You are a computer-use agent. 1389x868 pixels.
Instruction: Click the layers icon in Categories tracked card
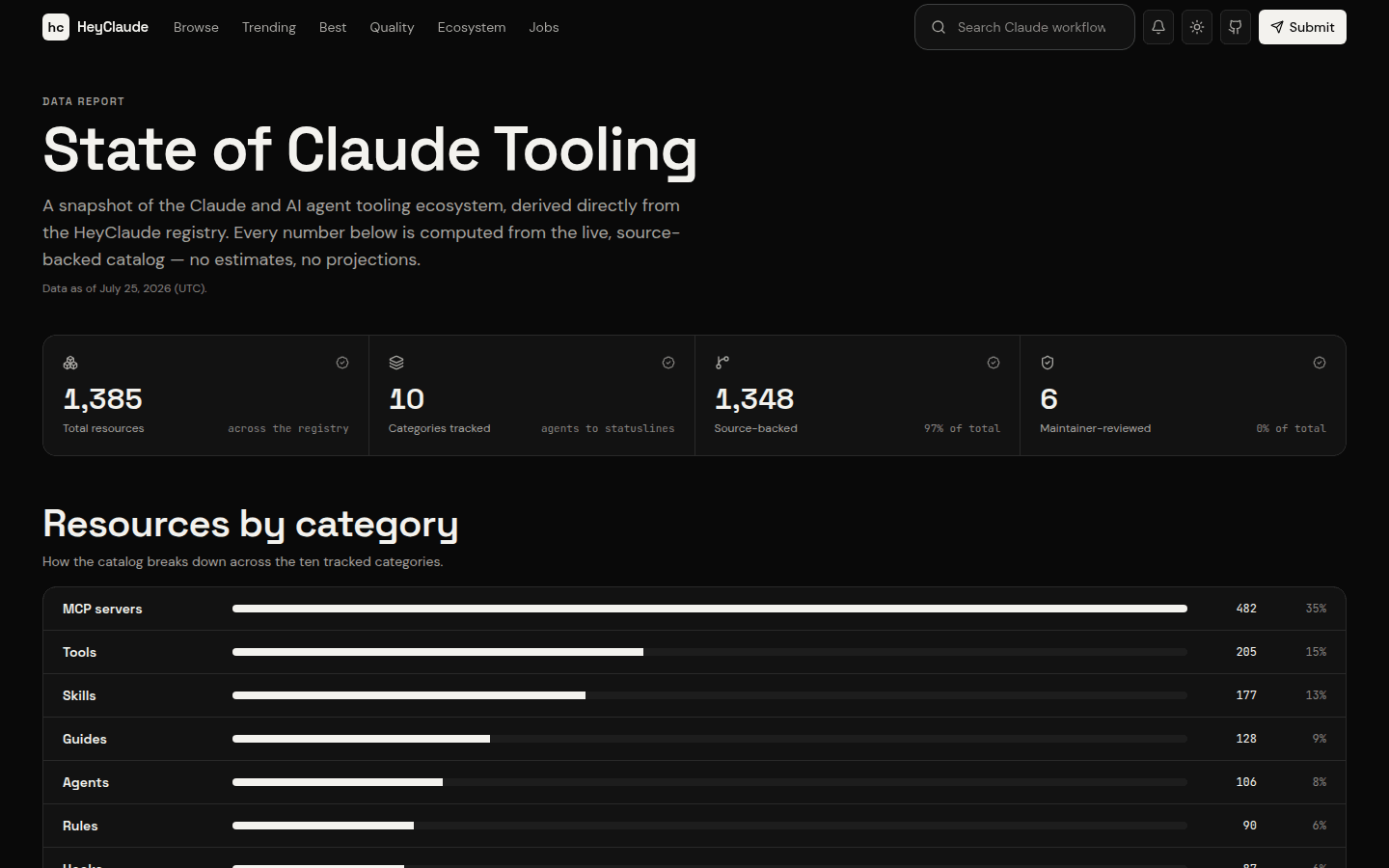tap(396, 363)
